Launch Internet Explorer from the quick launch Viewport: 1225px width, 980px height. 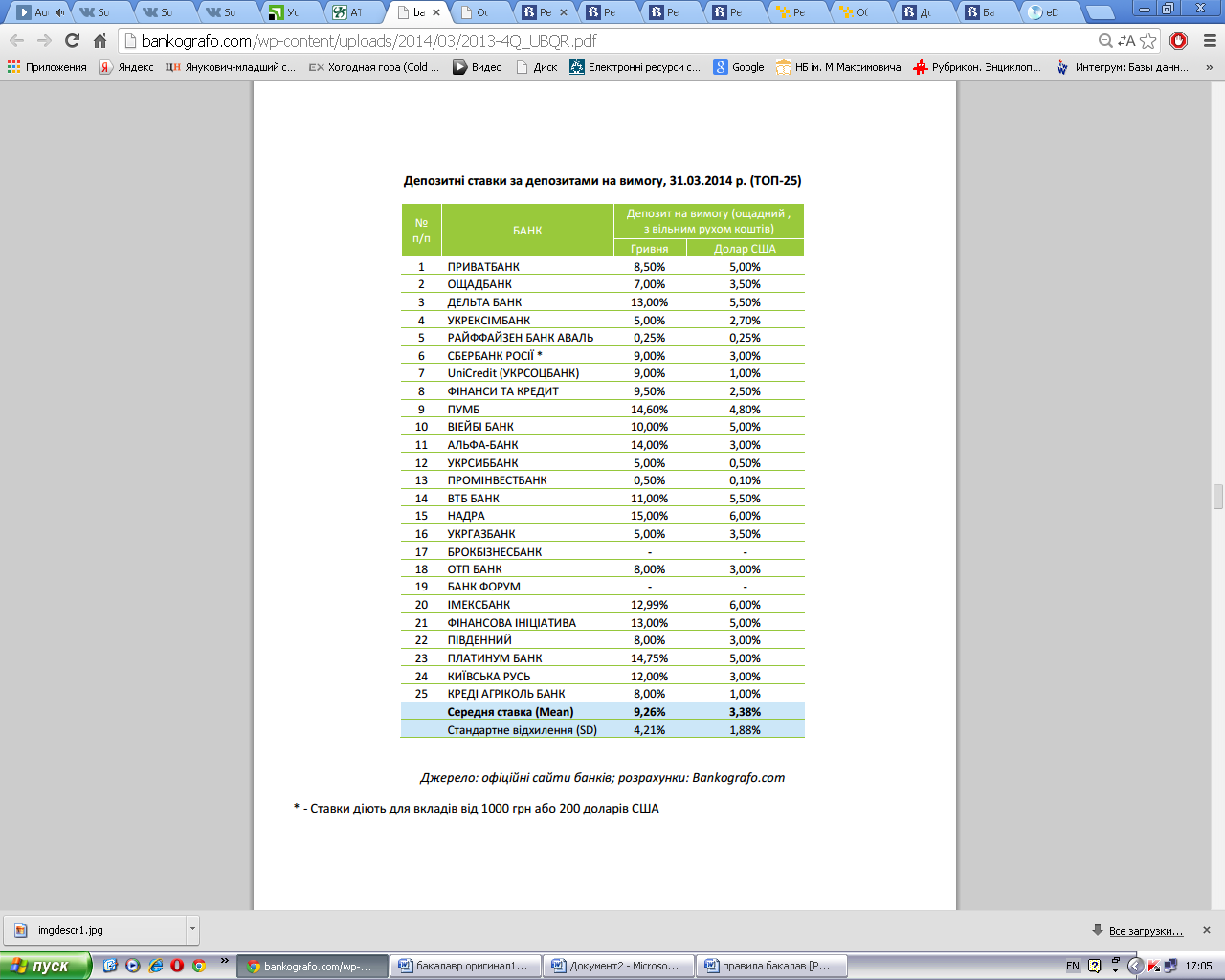click(x=155, y=966)
